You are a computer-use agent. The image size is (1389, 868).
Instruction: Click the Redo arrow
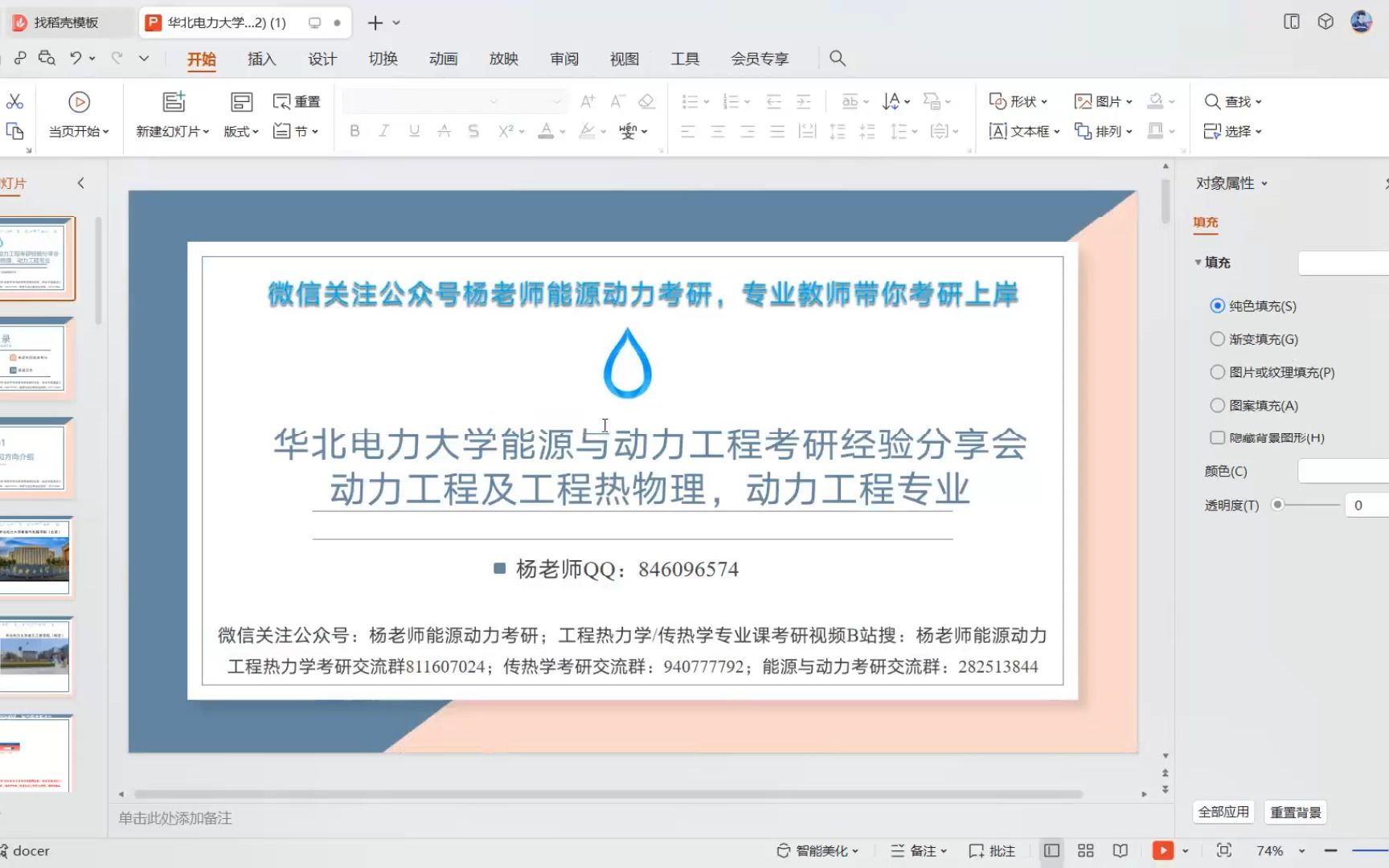tap(117, 58)
